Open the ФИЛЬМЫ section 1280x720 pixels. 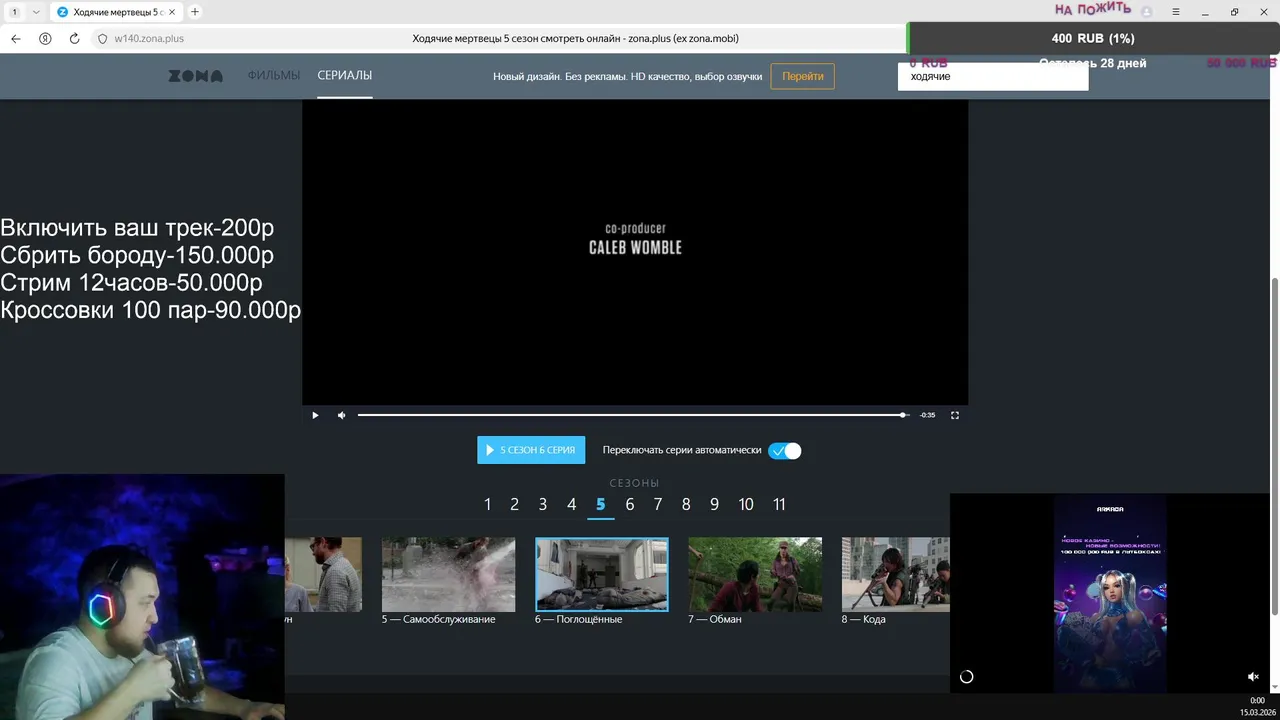(x=274, y=76)
